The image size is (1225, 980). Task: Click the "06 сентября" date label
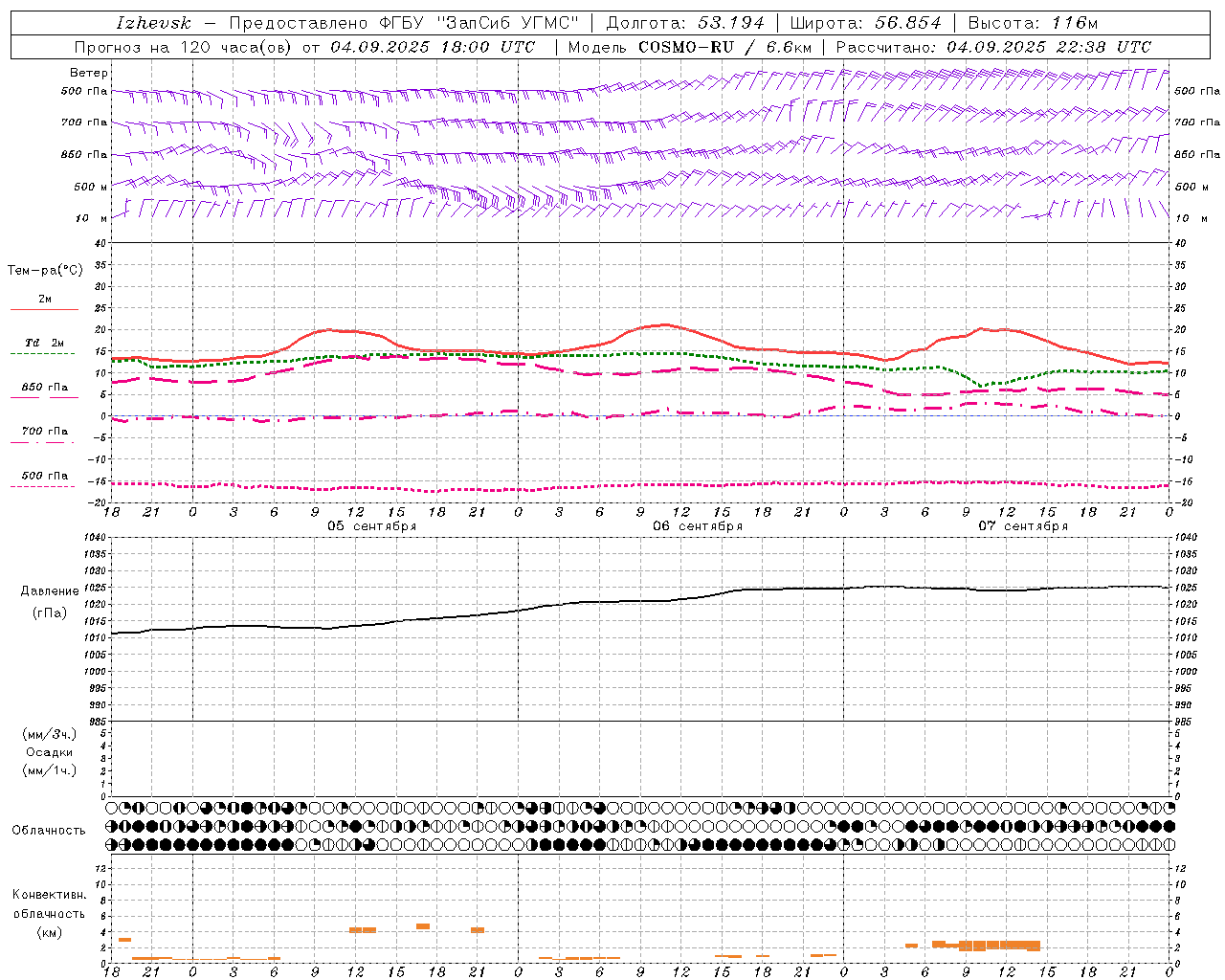(698, 526)
